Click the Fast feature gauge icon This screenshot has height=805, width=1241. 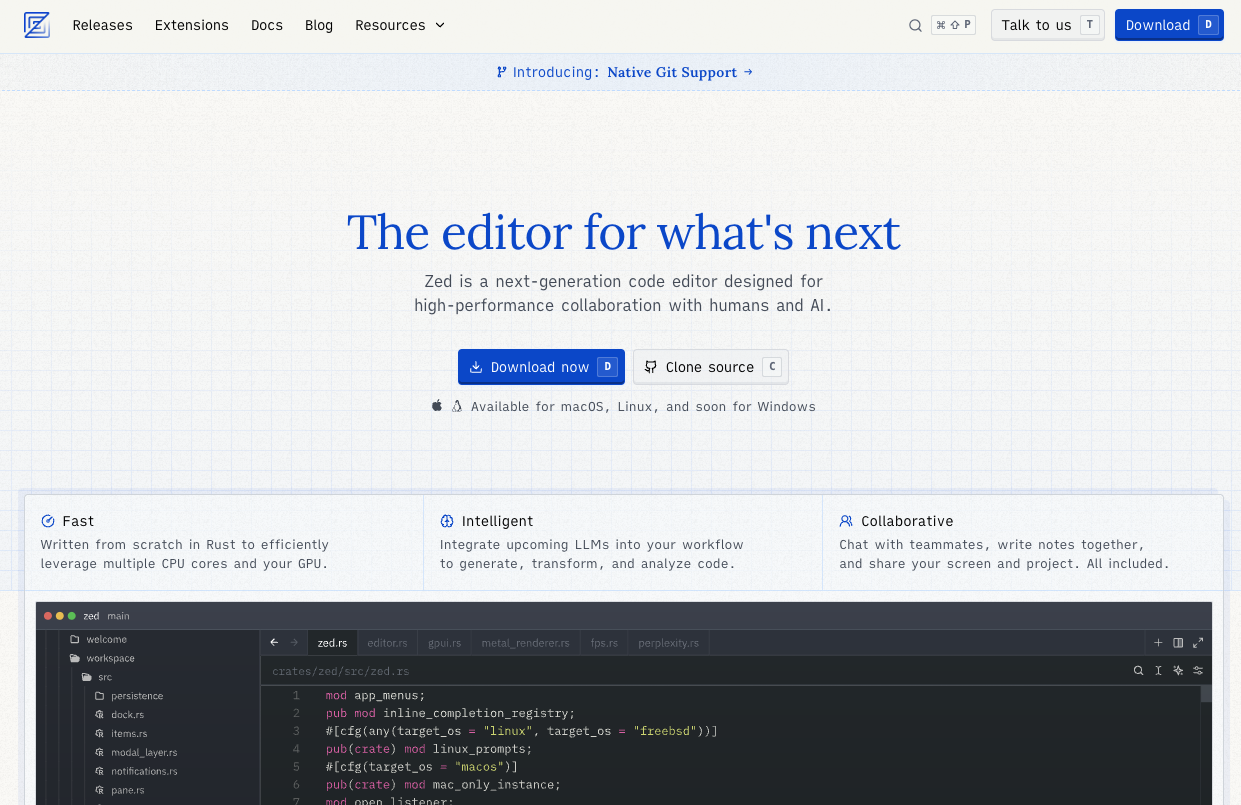click(x=48, y=521)
